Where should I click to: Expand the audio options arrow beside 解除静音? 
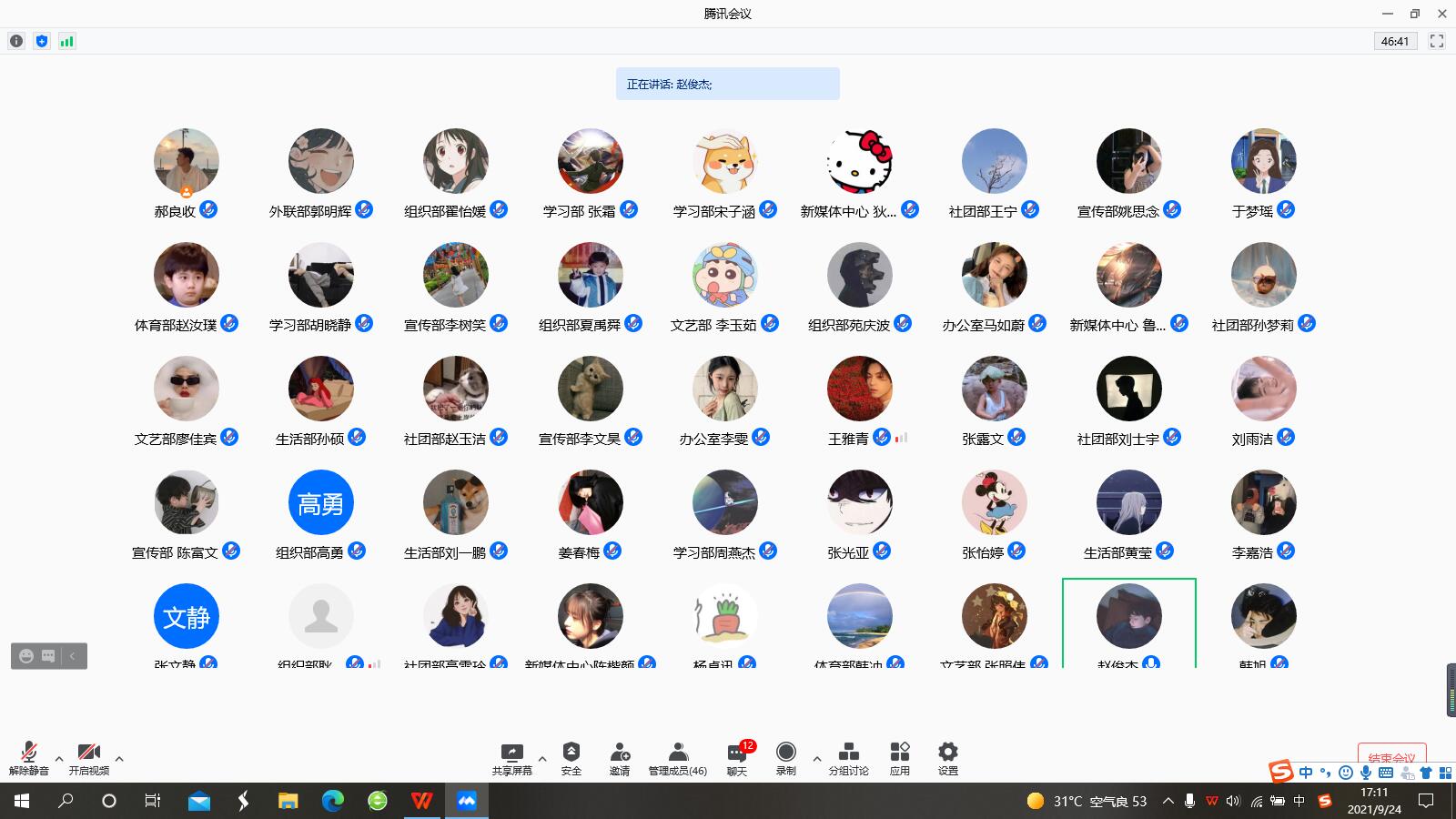tap(59, 758)
